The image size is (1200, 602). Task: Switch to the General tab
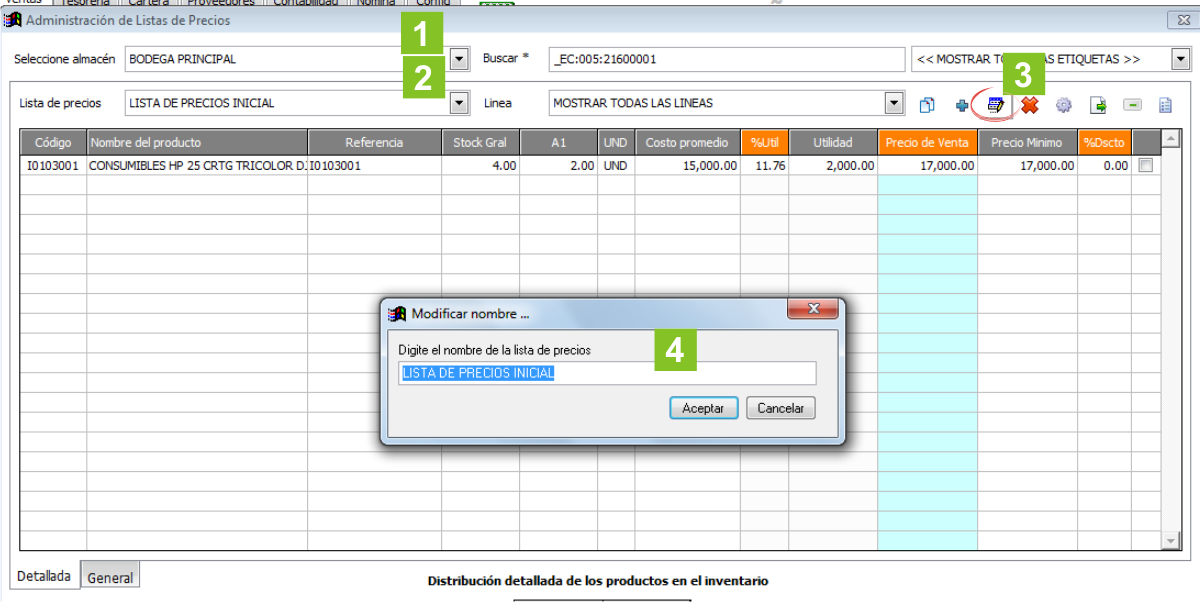coord(111,577)
